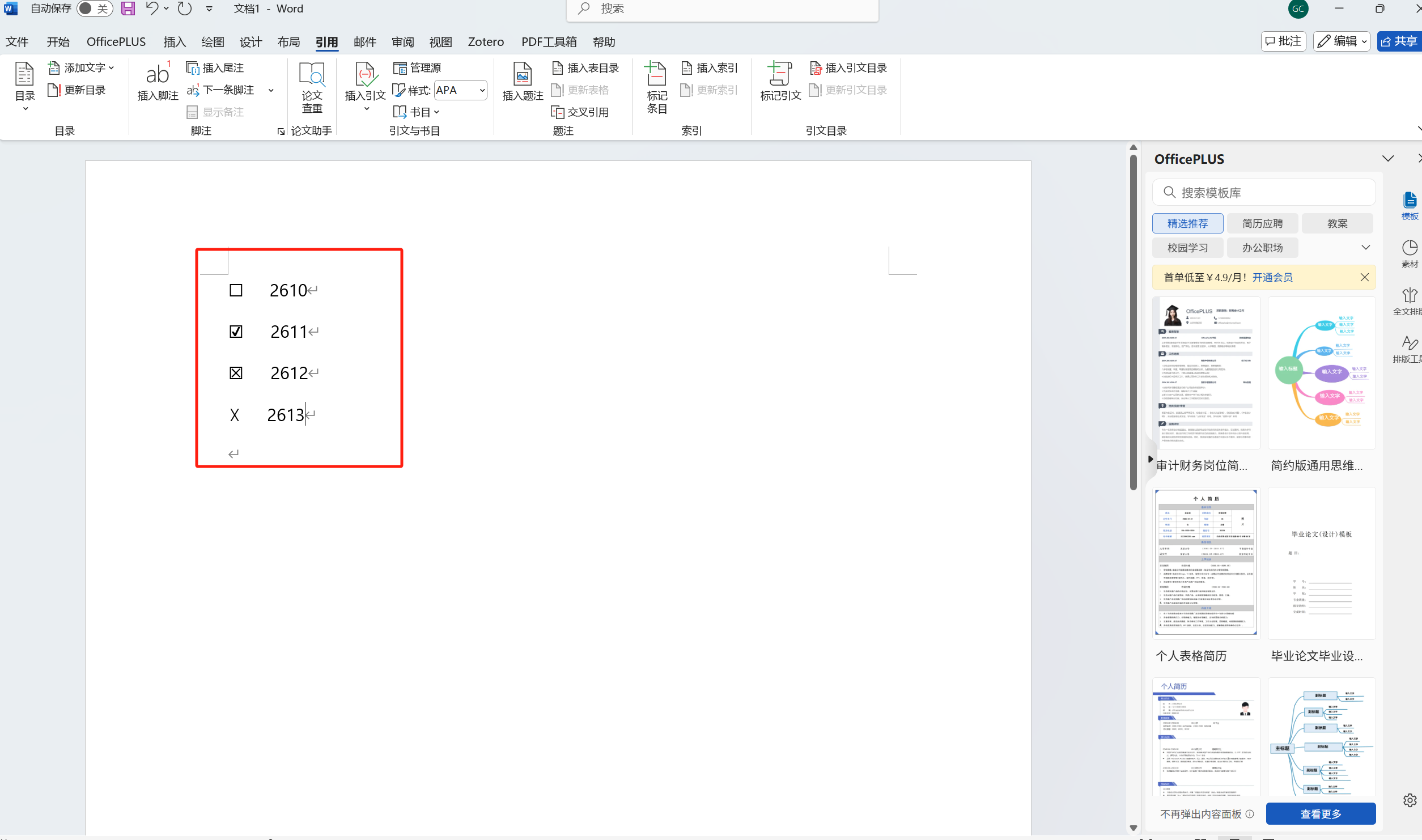The image size is (1422, 840).
Task: Click the 查看更多 view more button
Action: tap(1320, 814)
